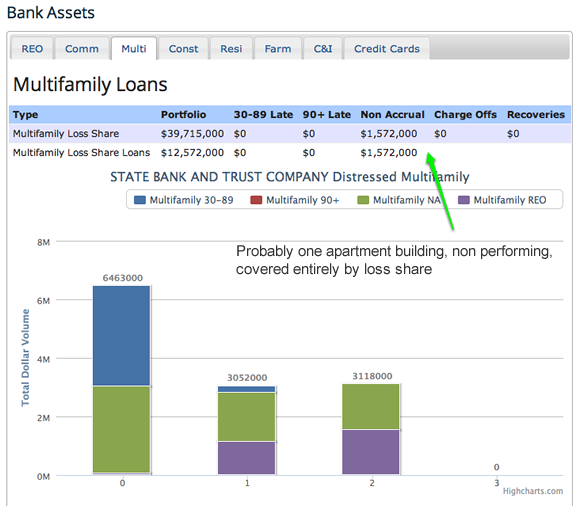Click the 3118000 total label above bar 2
Viewport: 580px width, 506px height.
[372, 376]
